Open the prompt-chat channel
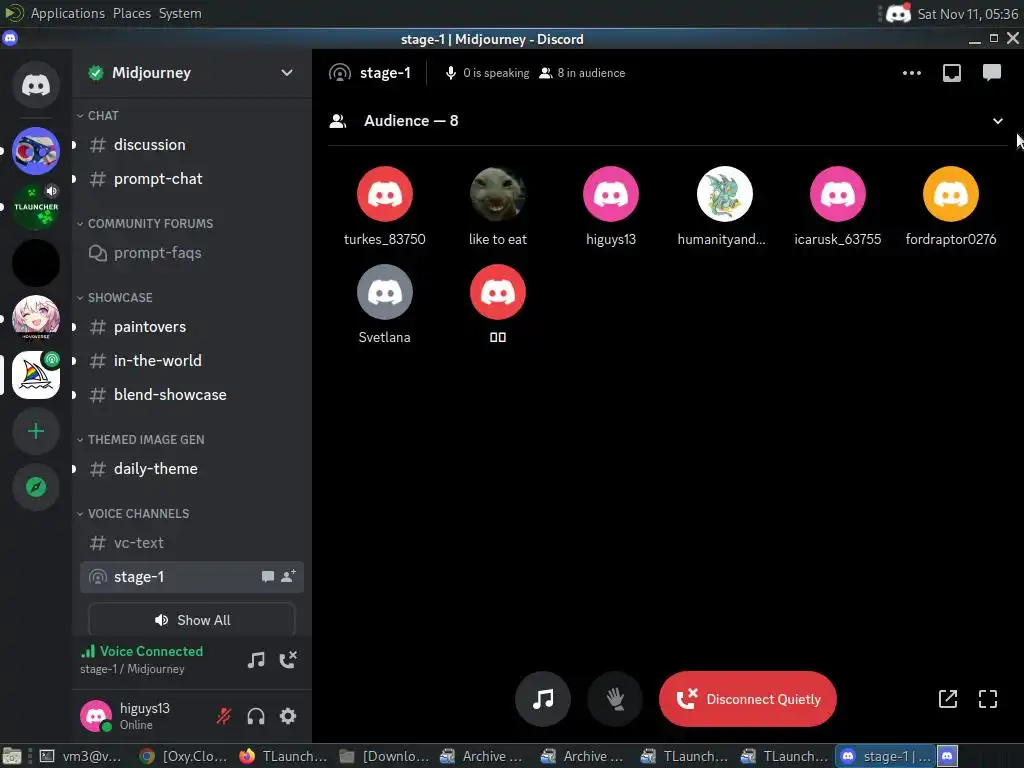 pos(191,179)
